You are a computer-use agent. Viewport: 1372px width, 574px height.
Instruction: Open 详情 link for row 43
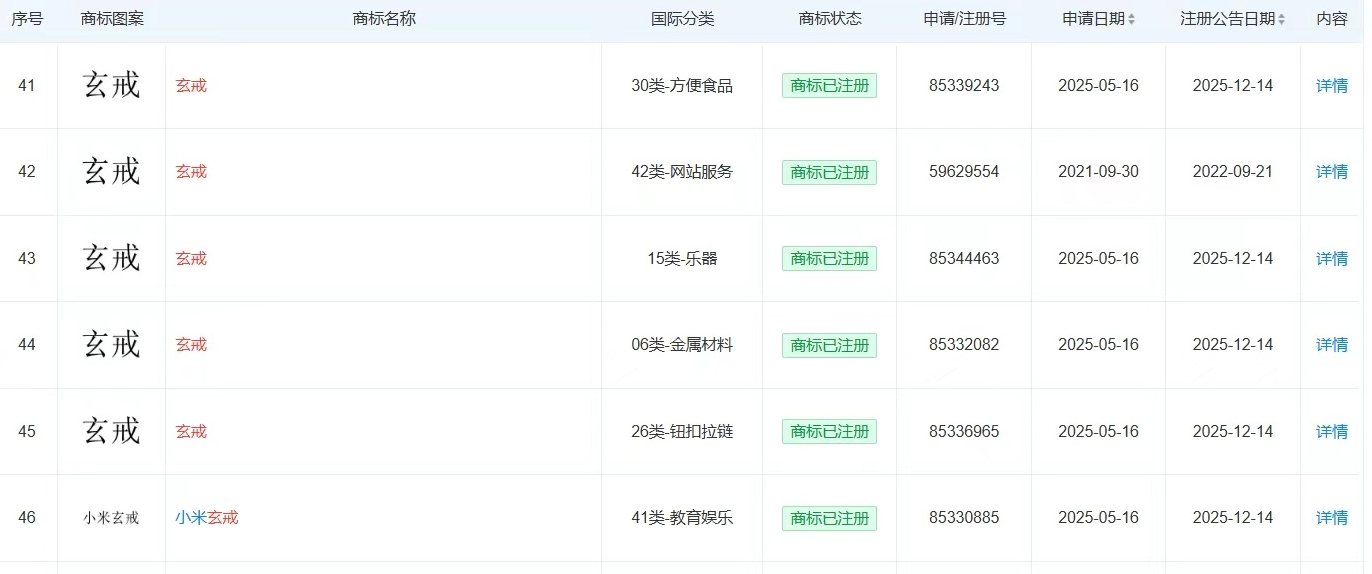[1332, 259]
